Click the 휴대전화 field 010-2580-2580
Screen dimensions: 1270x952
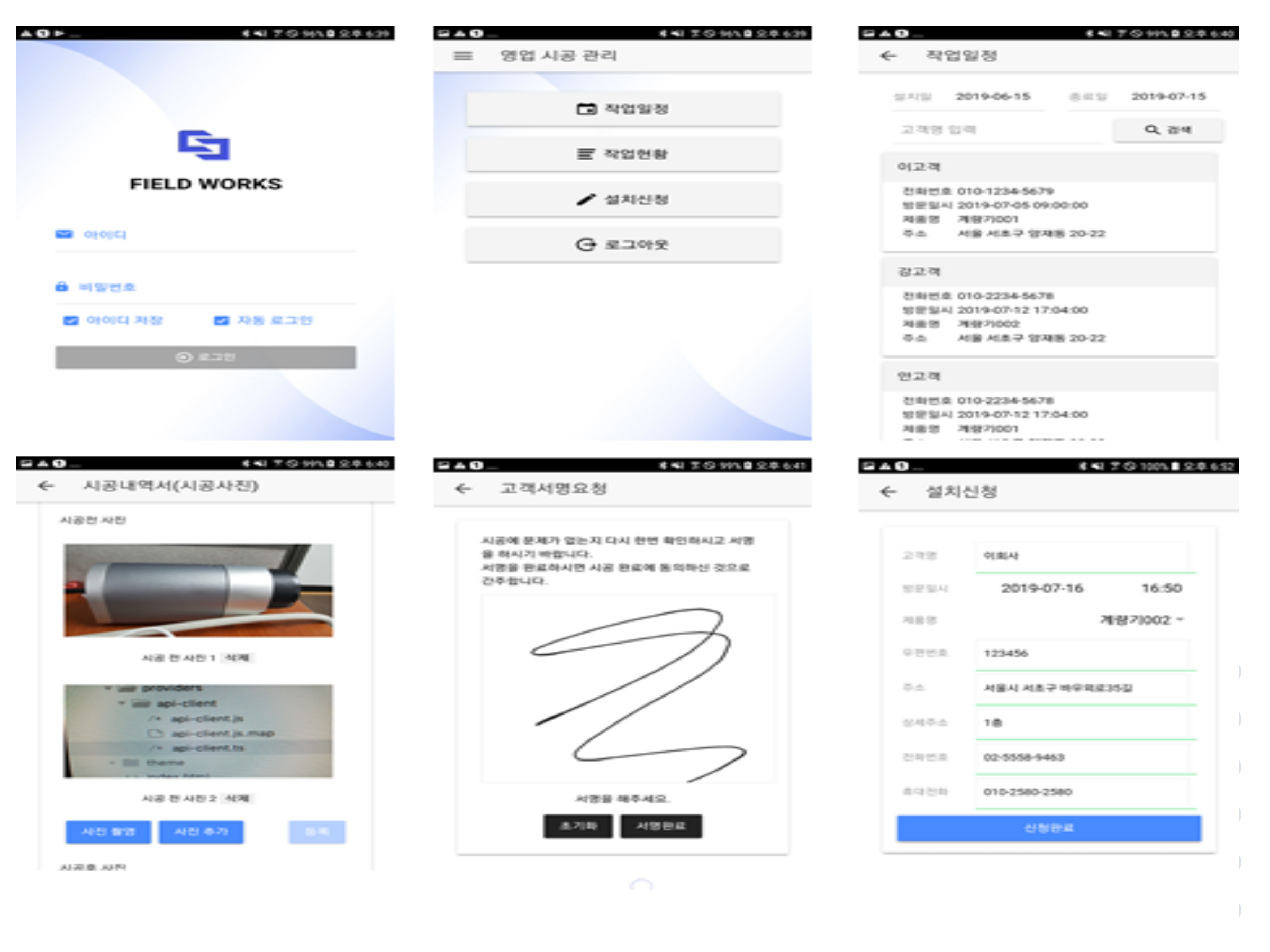click(x=1086, y=792)
